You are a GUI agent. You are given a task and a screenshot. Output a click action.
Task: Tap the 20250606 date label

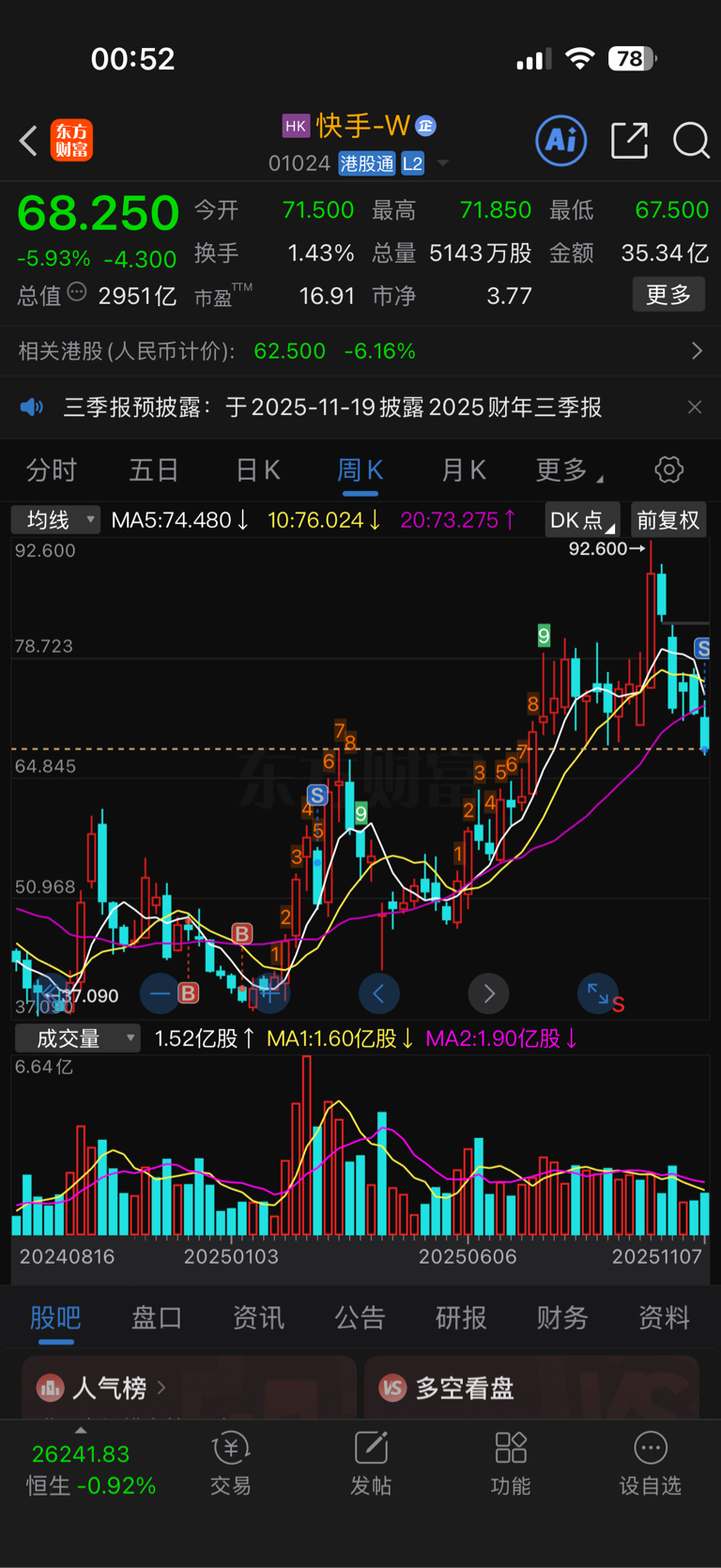click(x=468, y=1256)
